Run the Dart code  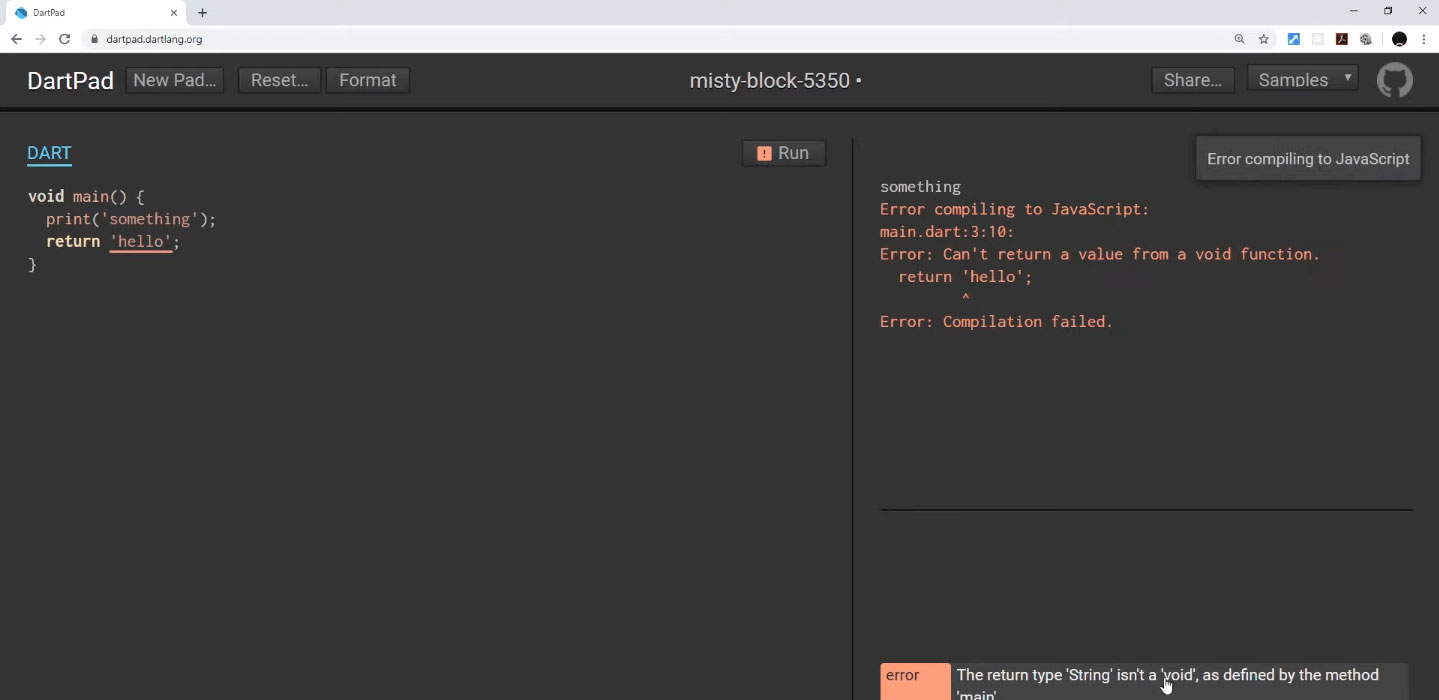[784, 153]
